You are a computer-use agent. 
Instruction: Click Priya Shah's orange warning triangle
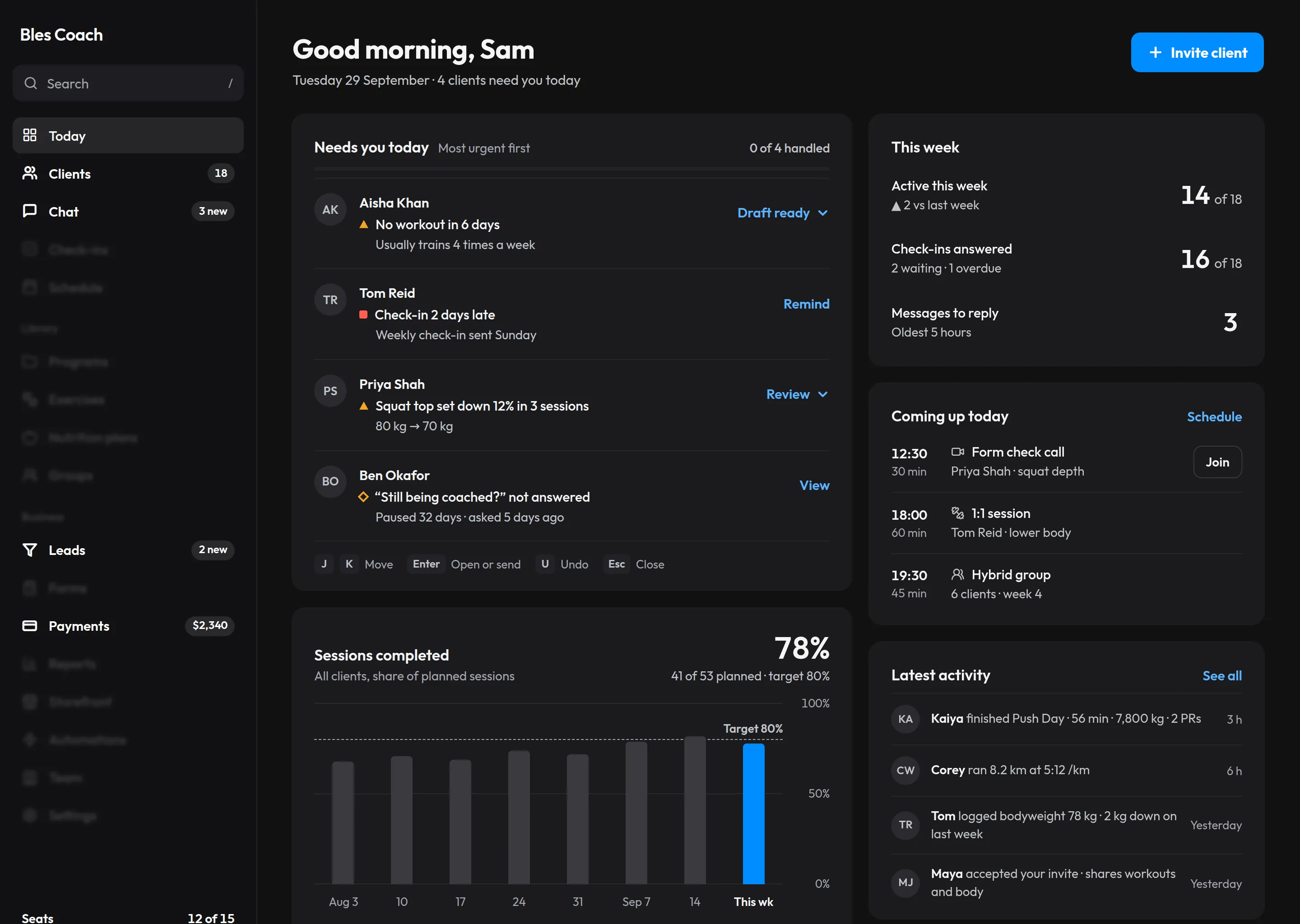tap(364, 406)
